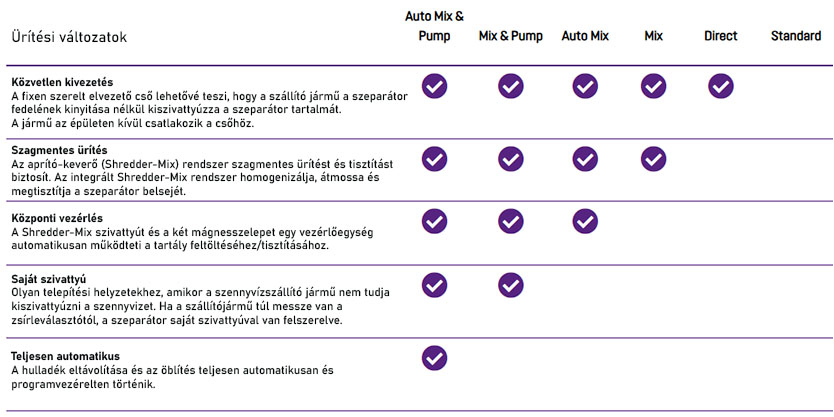This screenshot has height=417, width=834.
Task: Click Közvetlen kivezetés checkmark under Auto Mix
Action: tap(585, 86)
